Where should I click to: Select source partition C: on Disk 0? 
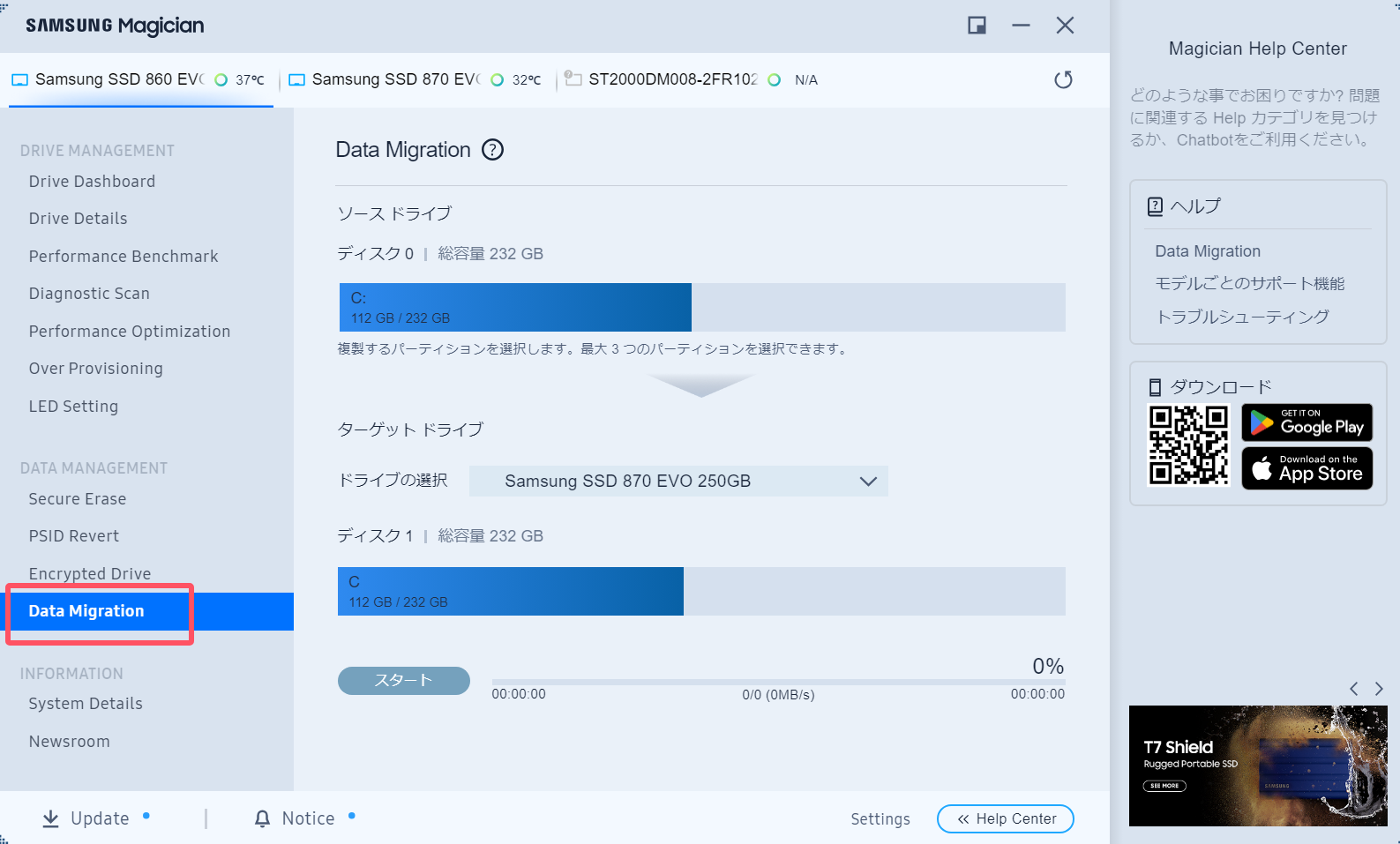pyautogui.click(x=515, y=307)
